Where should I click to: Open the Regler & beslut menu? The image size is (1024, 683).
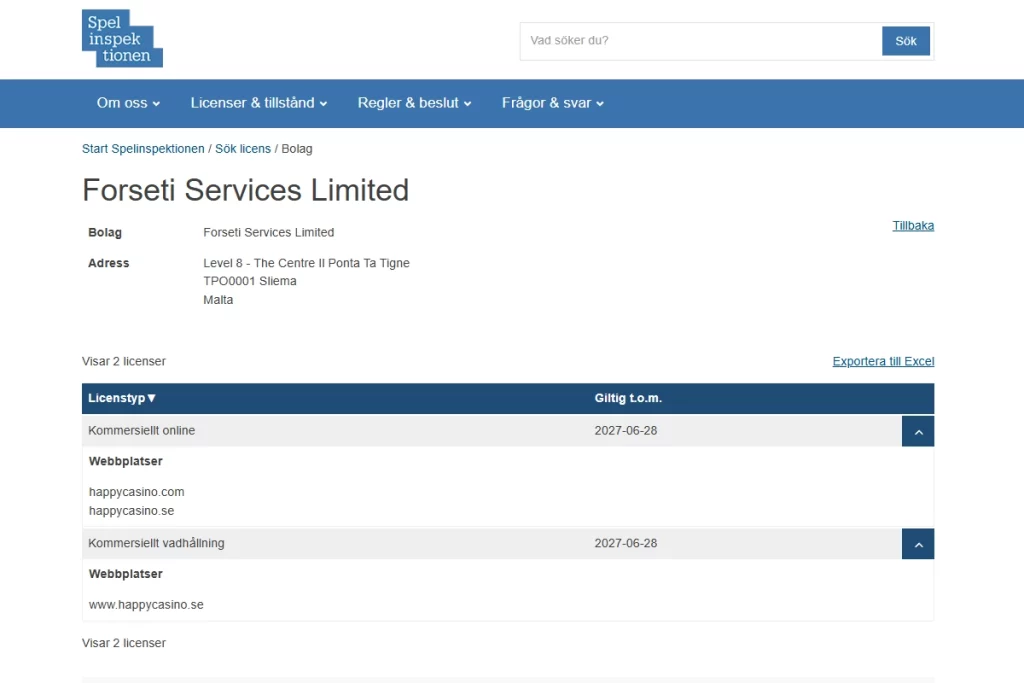(x=414, y=103)
